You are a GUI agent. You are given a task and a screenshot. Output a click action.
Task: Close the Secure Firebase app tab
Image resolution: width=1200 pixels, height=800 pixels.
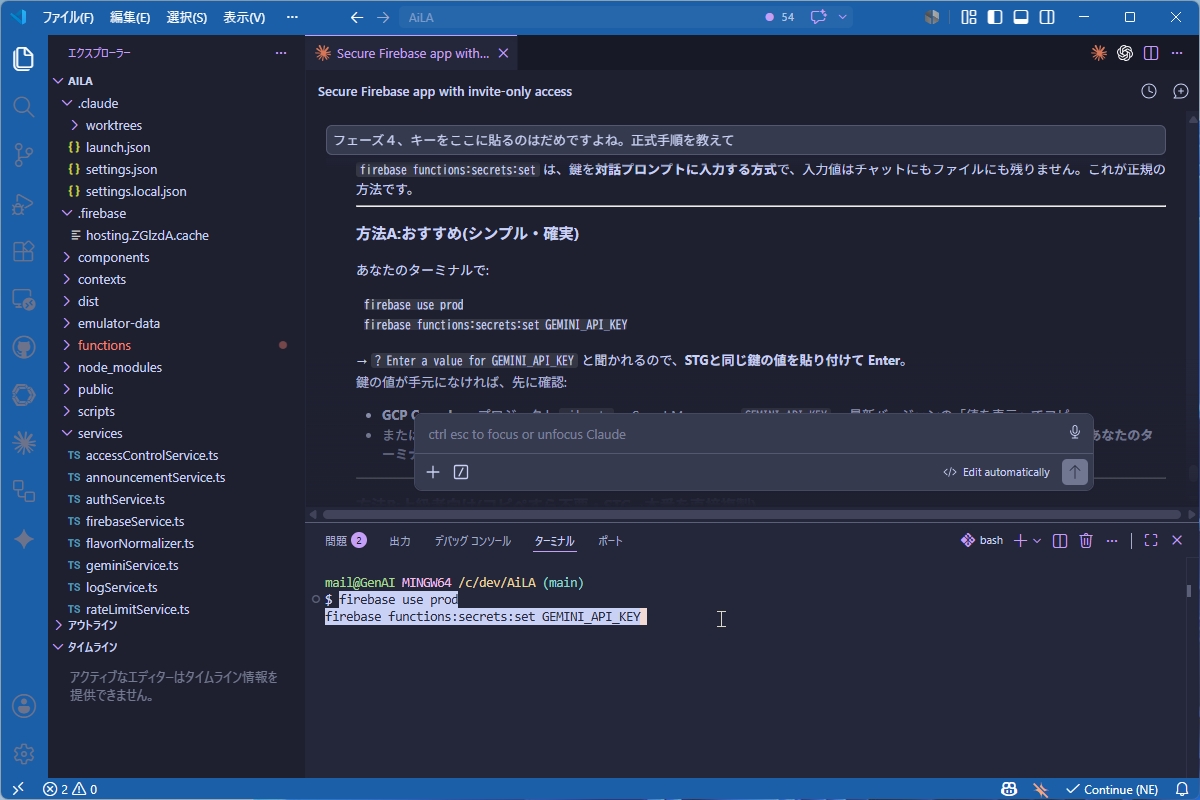point(503,53)
